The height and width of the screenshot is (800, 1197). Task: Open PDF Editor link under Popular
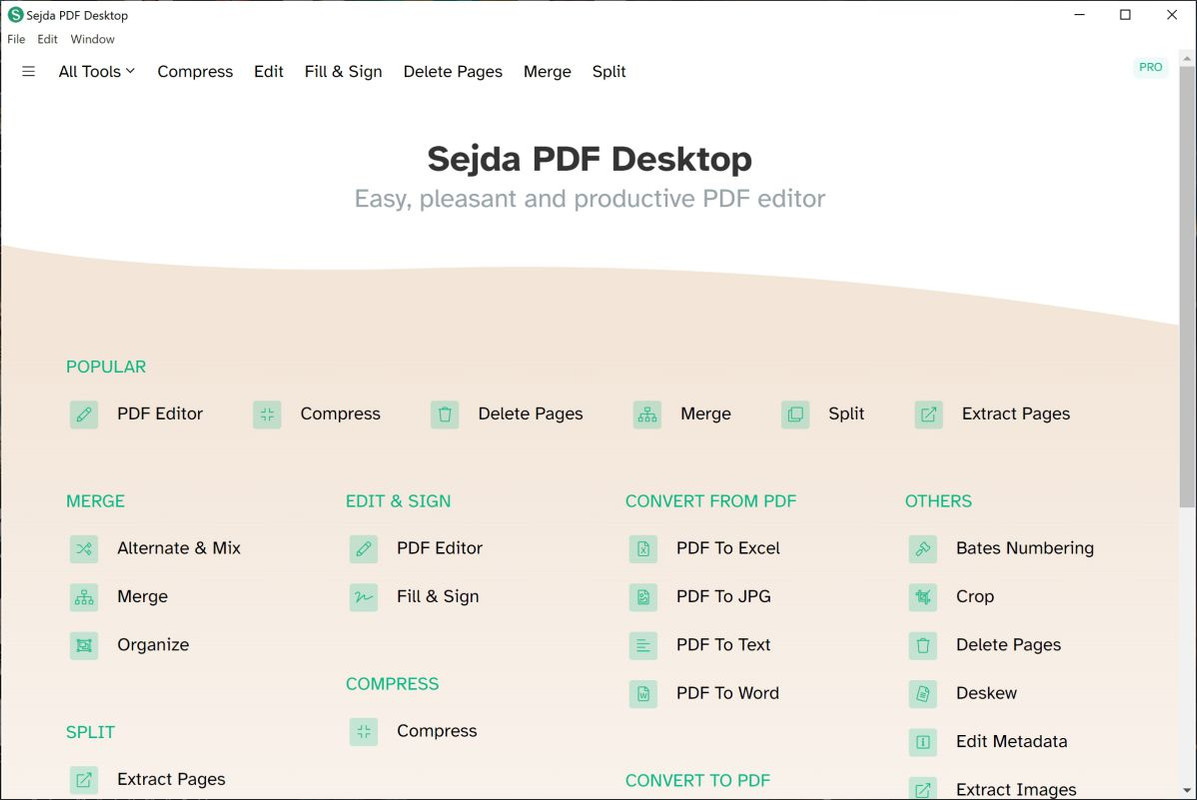(x=160, y=414)
